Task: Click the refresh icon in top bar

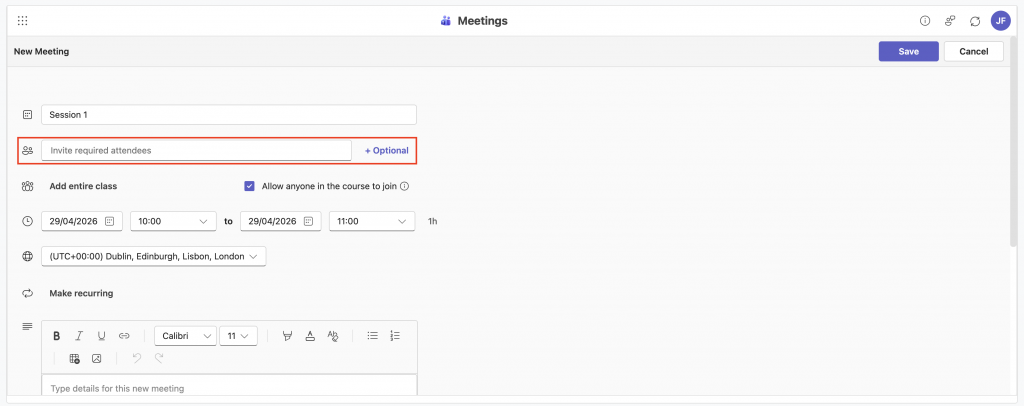Action: [974, 21]
